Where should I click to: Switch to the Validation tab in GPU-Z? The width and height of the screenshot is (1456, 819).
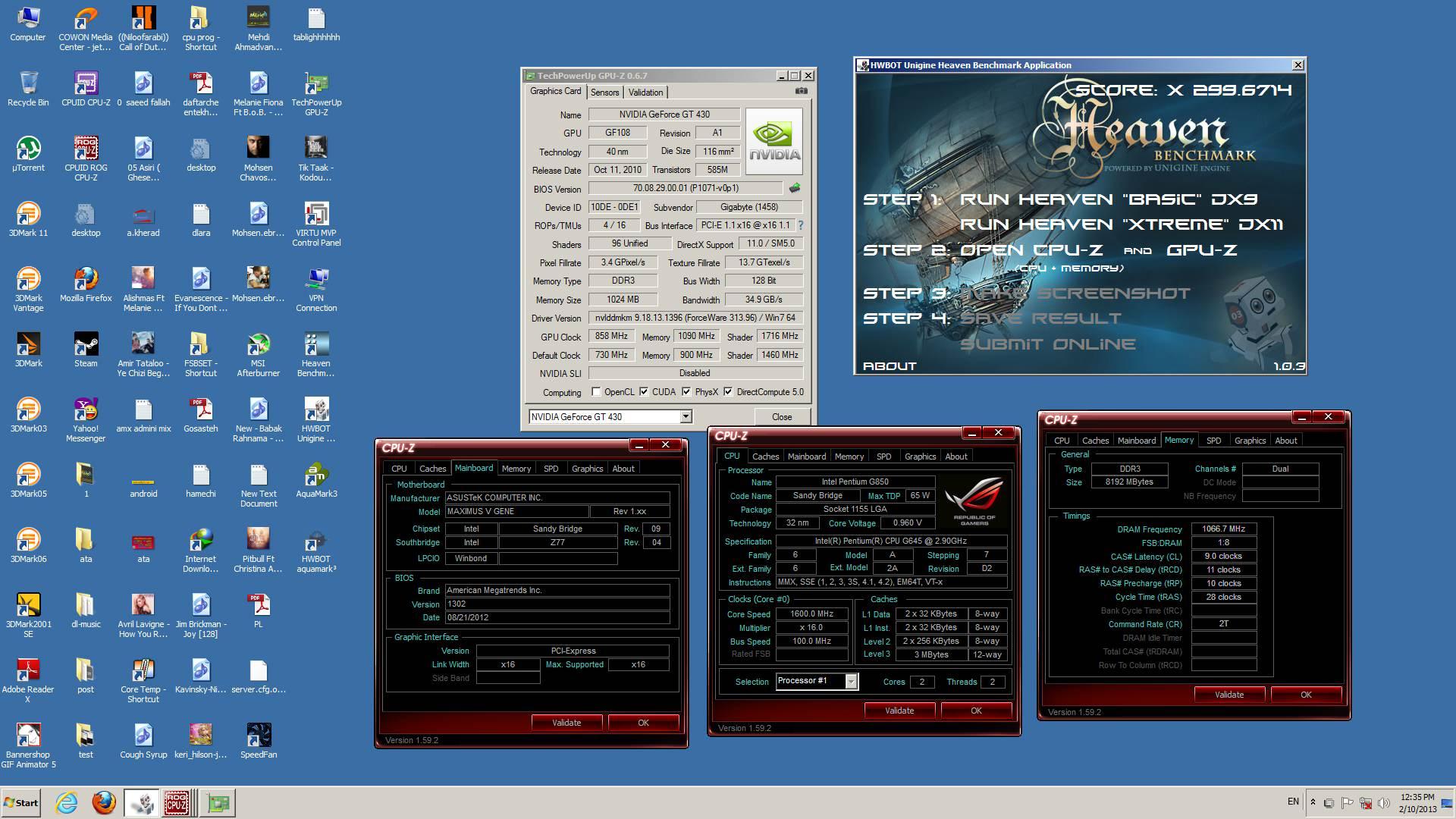click(x=645, y=93)
